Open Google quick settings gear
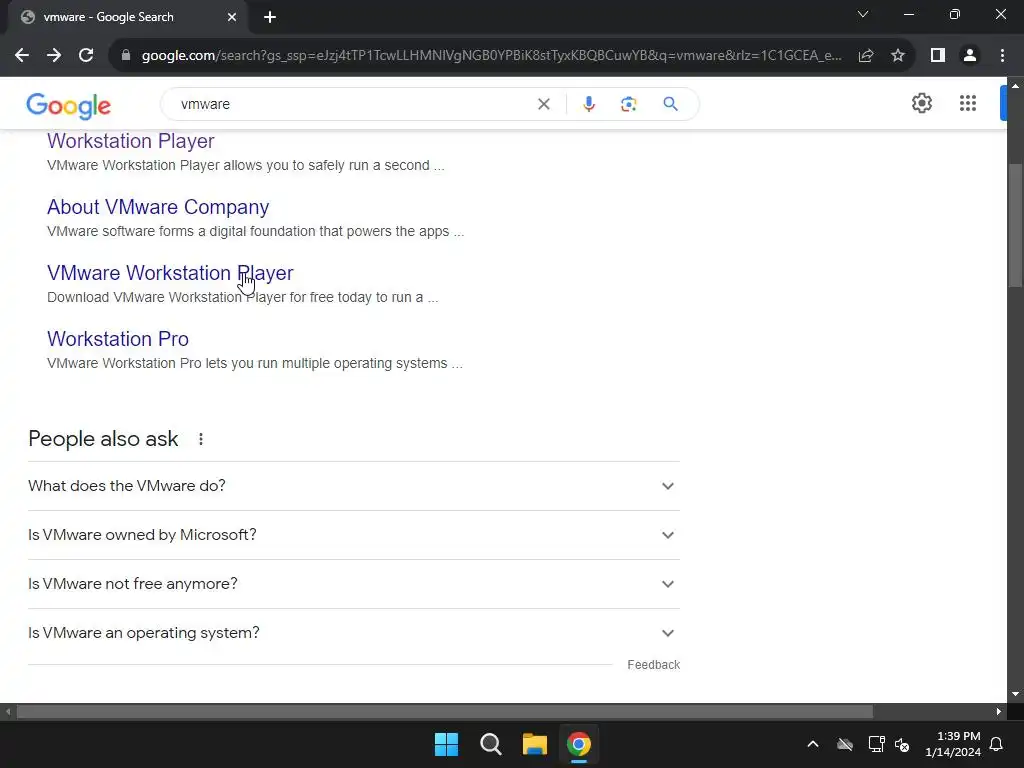Viewport: 1024px width, 768px height. tap(921, 103)
